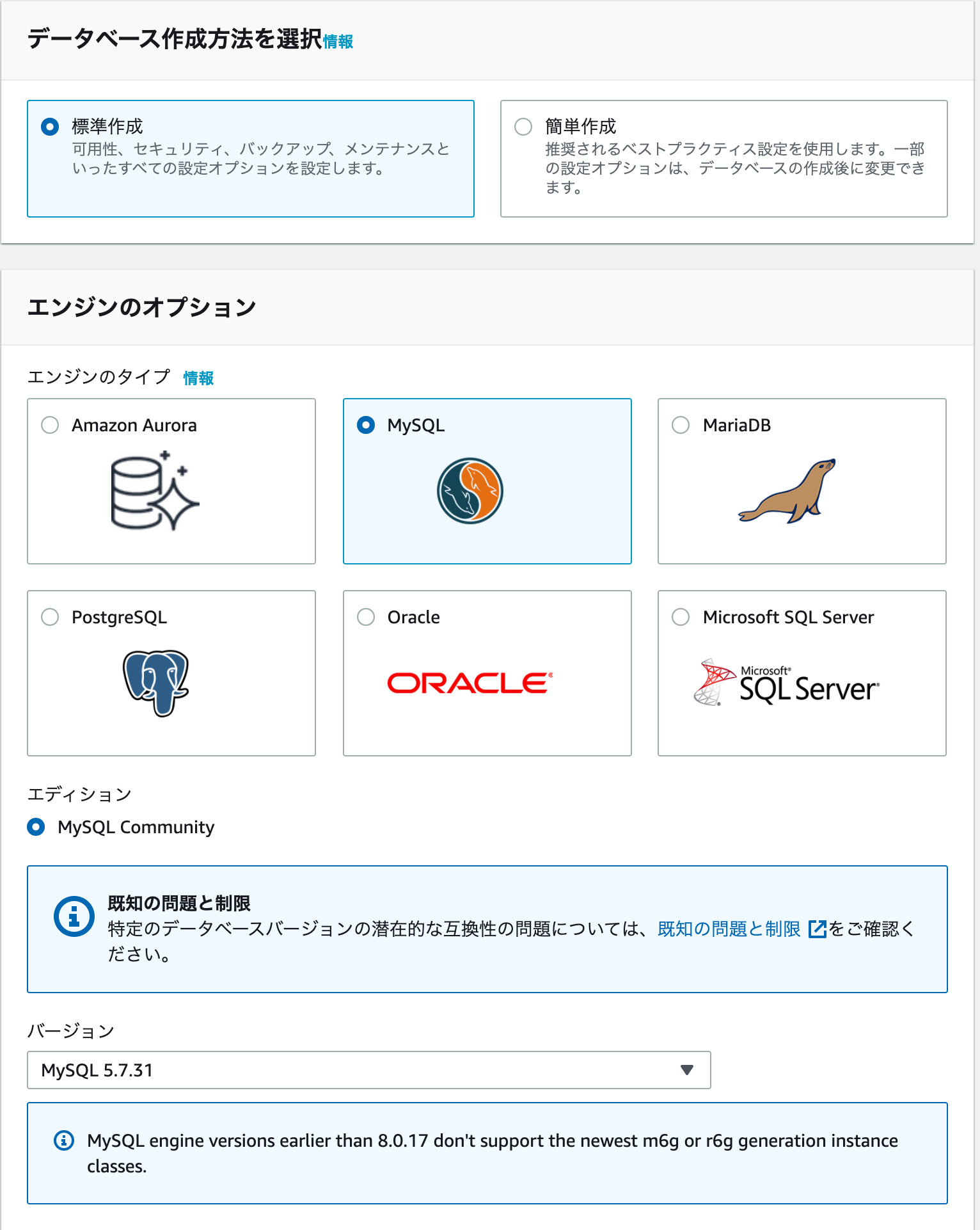Click the PostgreSQL elephant logo
The height and width of the screenshot is (1230, 980).
[155, 683]
